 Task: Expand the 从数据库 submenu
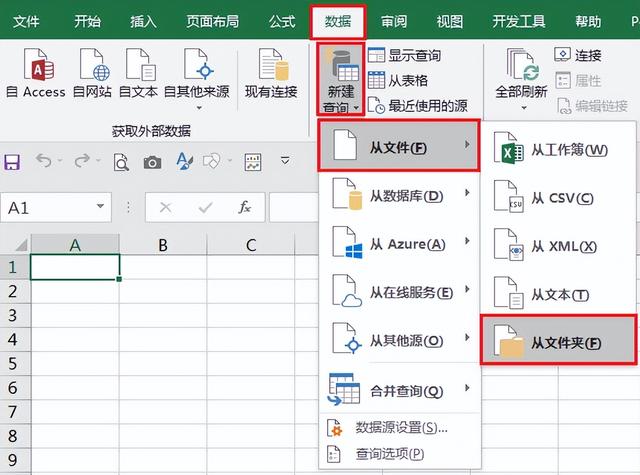click(400, 196)
